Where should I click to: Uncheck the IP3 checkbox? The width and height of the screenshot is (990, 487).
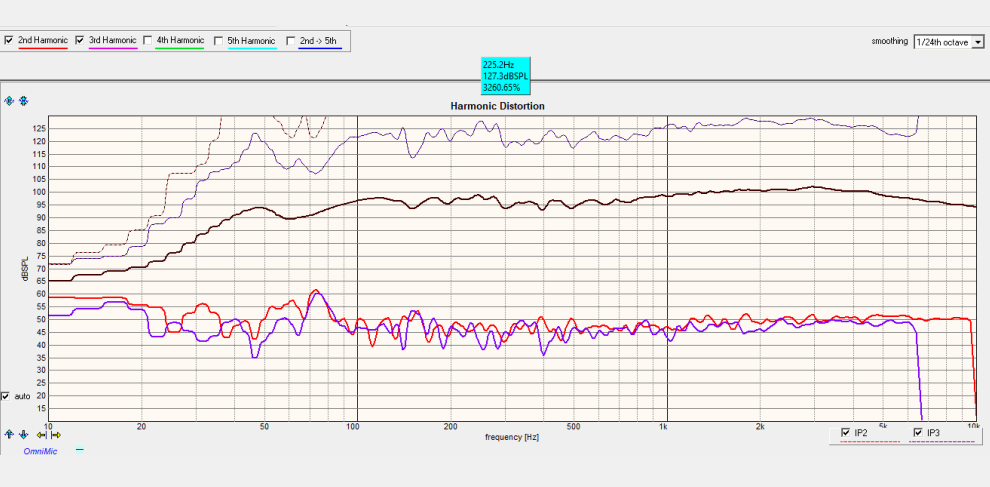pos(918,433)
